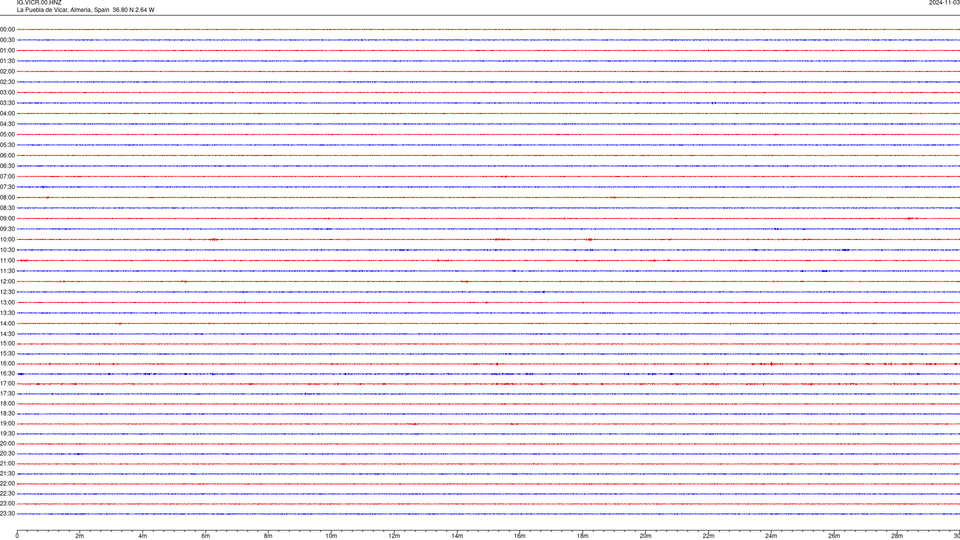Click the 19:30 row label

coord(7,433)
